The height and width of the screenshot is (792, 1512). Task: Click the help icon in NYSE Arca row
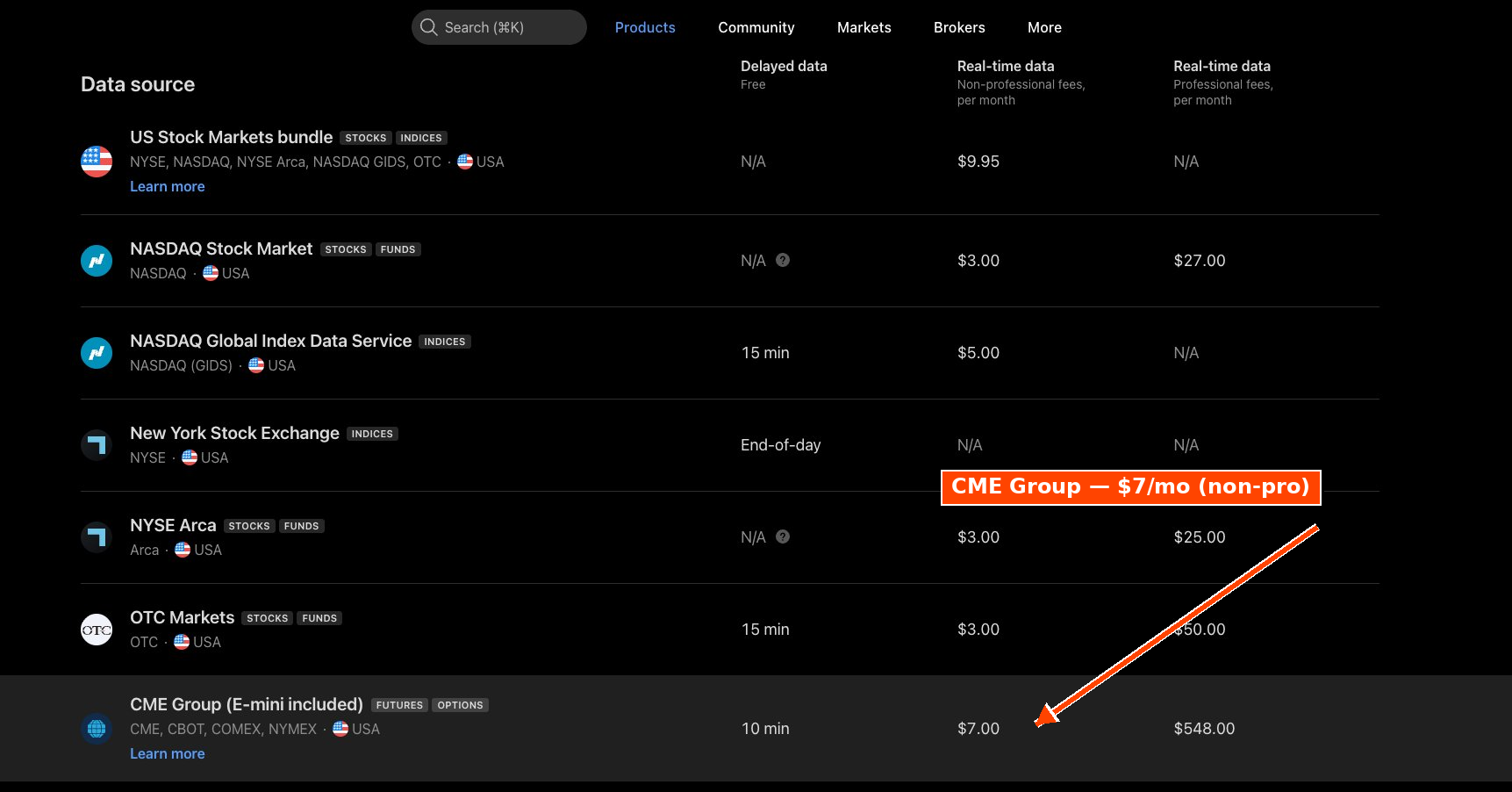[x=783, y=536]
